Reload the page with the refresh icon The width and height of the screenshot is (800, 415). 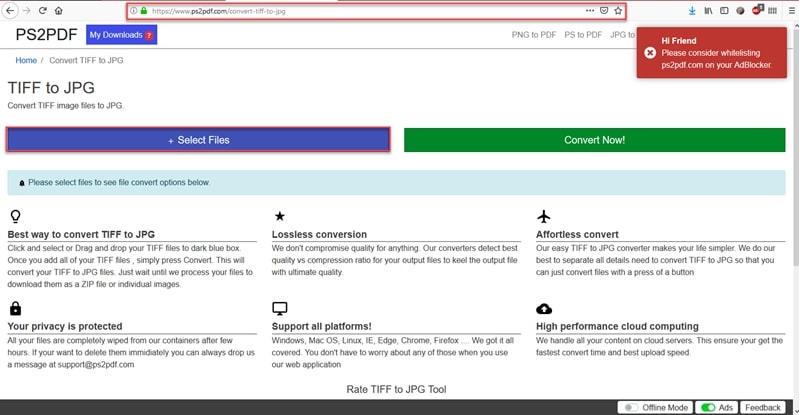pyautogui.click(x=41, y=10)
